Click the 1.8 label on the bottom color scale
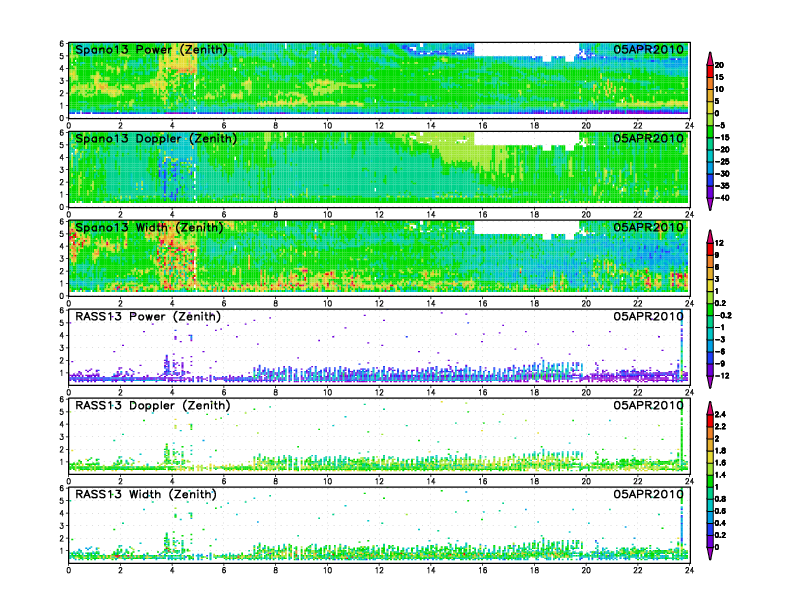The width and height of the screenshot is (792, 612). (x=720, y=451)
